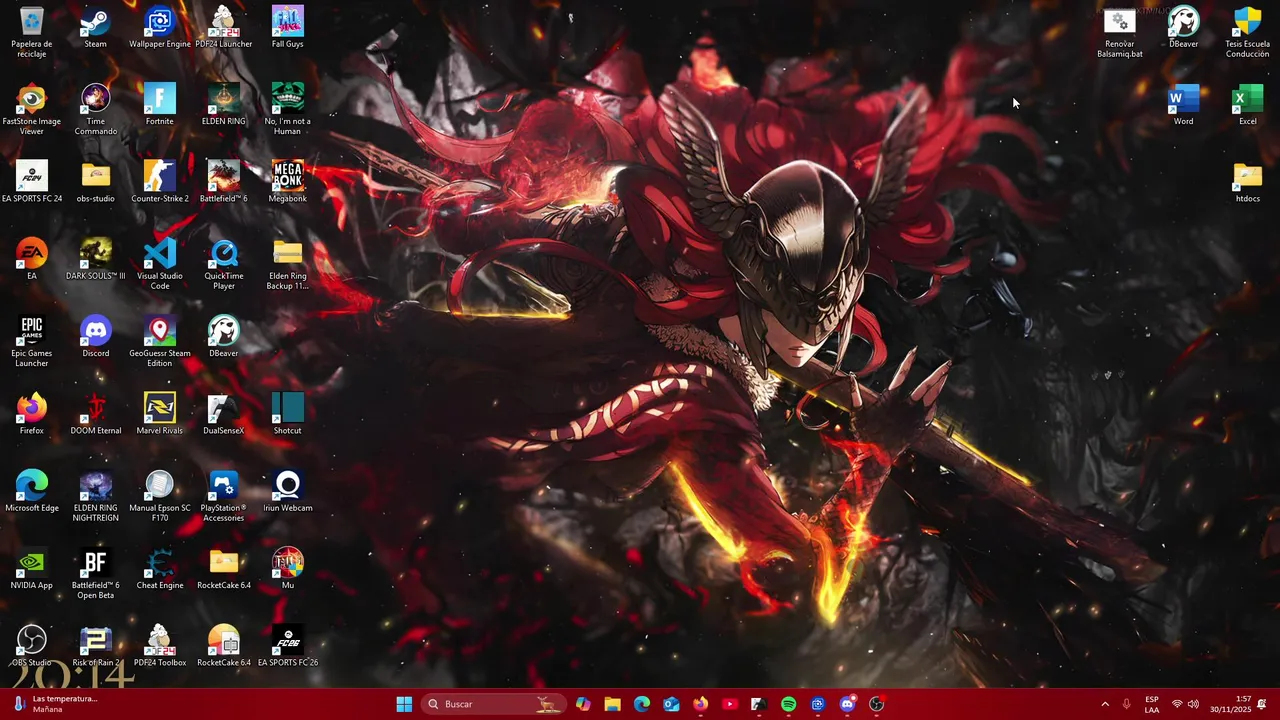Screen dimensions: 1280x720
Task: Open the Wi-Fi network flyout
Action: tap(1177, 704)
